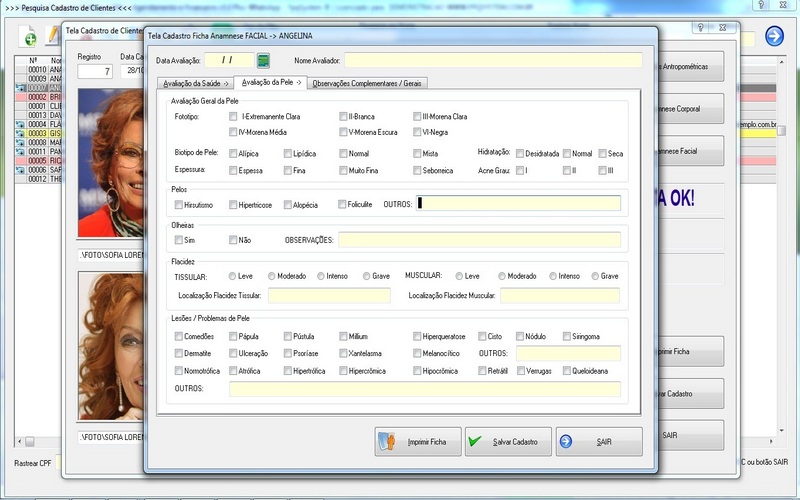Image resolution: width=800 pixels, height=500 pixels.
Task: Click the Localização Flacidez Tissular field
Action: pyautogui.click(x=329, y=296)
